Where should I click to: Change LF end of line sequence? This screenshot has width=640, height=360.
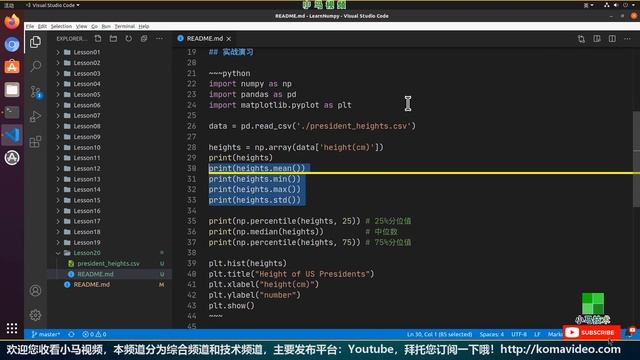tap(537, 334)
